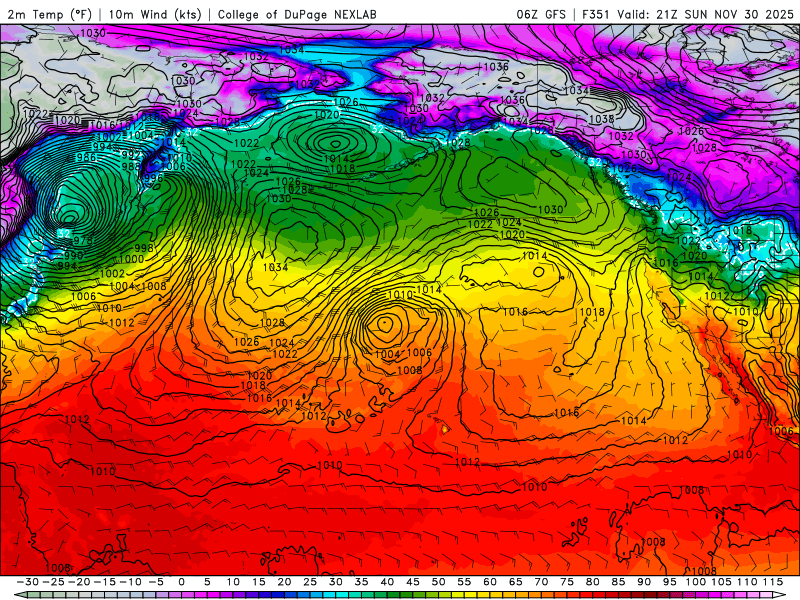Click the 60 value on the temperature scale
Screen dimensions: 800x600
pyautogui.click(x=490, y=582)
